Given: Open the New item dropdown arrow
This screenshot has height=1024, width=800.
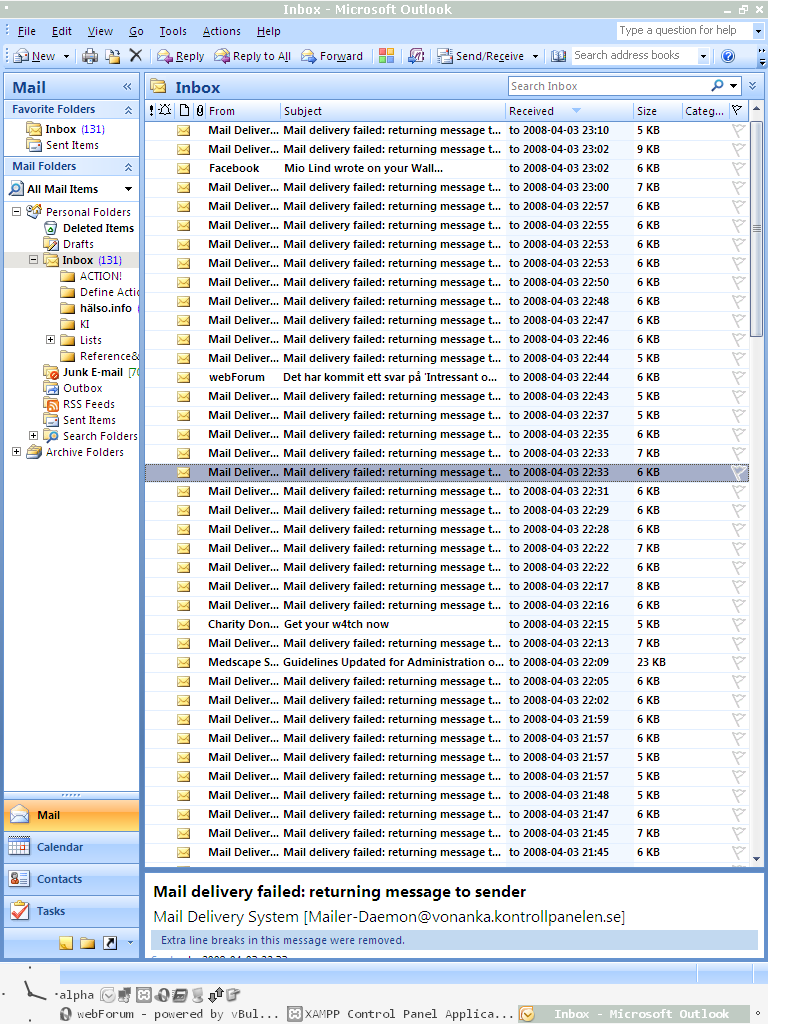Looking at the screenshot, I should (66, 56).
